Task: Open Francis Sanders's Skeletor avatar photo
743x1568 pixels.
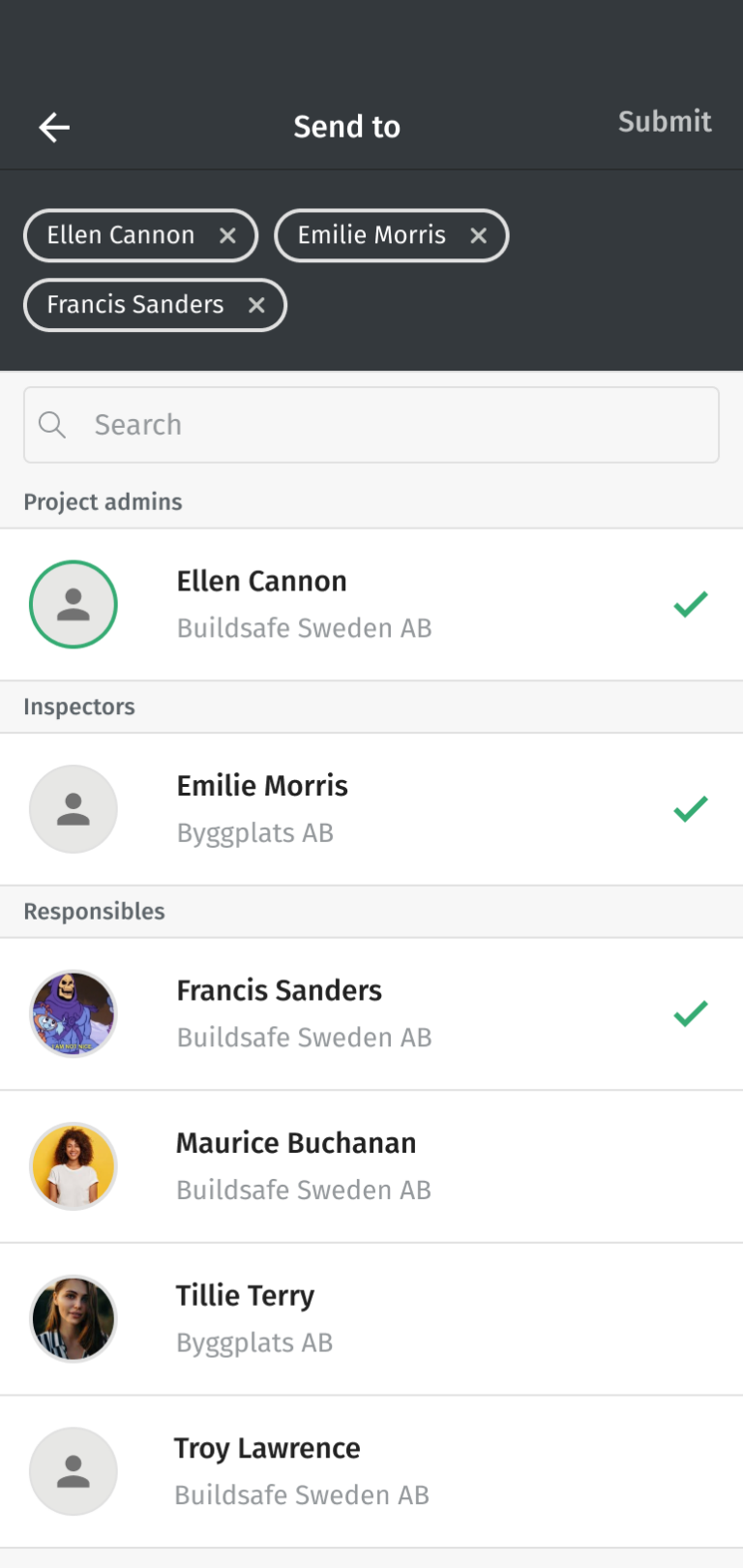Action: [x=74, y=1013]
